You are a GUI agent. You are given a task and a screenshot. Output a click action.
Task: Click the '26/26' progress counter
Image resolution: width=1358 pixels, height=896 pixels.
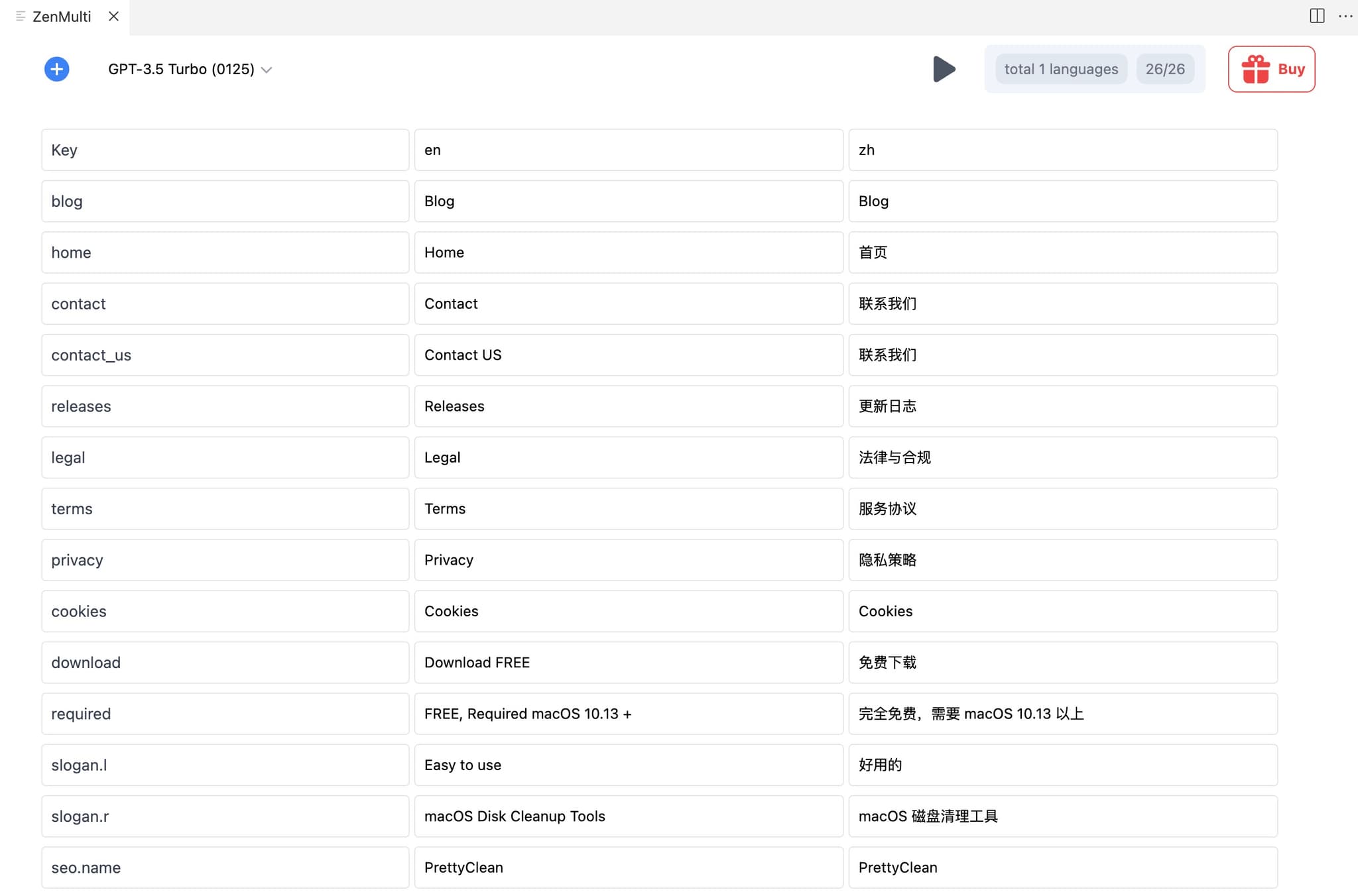[x=1166, y=69]
